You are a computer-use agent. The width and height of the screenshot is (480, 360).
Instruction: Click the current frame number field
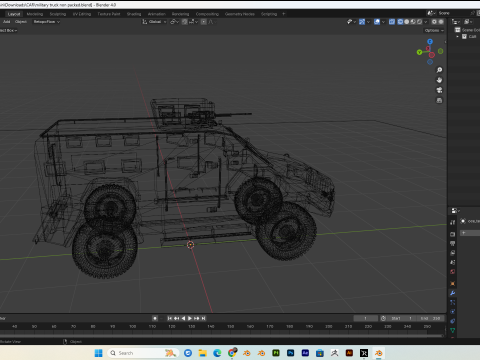pos(366,318)
